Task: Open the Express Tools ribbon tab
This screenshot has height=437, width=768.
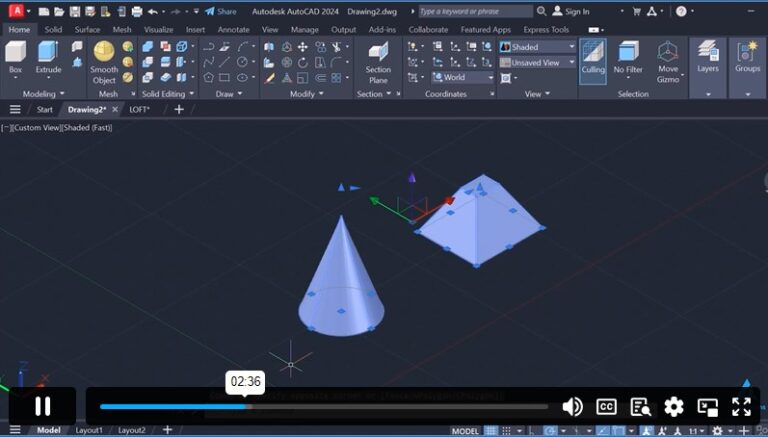Action: [x=546, y=29]
